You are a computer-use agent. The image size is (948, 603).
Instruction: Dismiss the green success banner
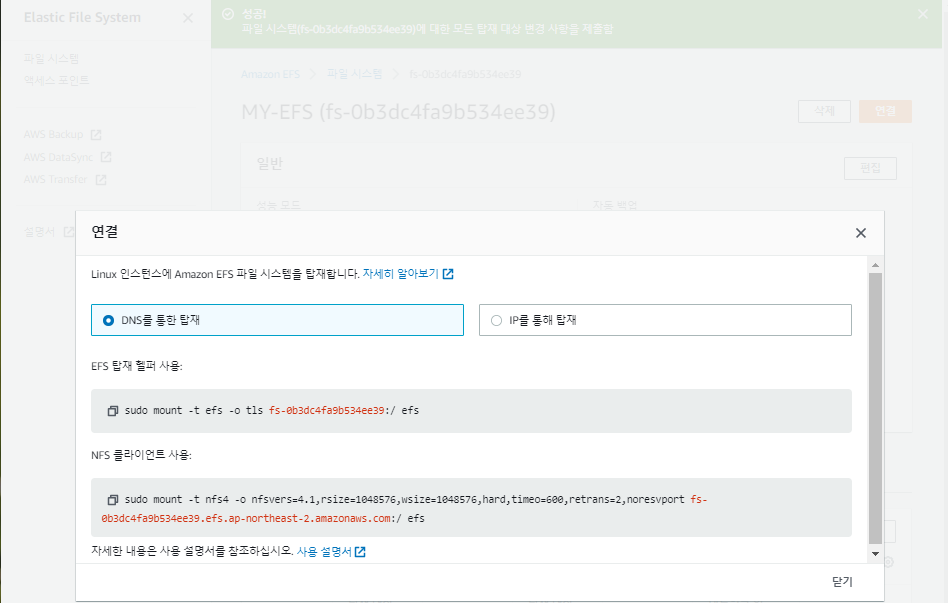click(x=923, y=14)
